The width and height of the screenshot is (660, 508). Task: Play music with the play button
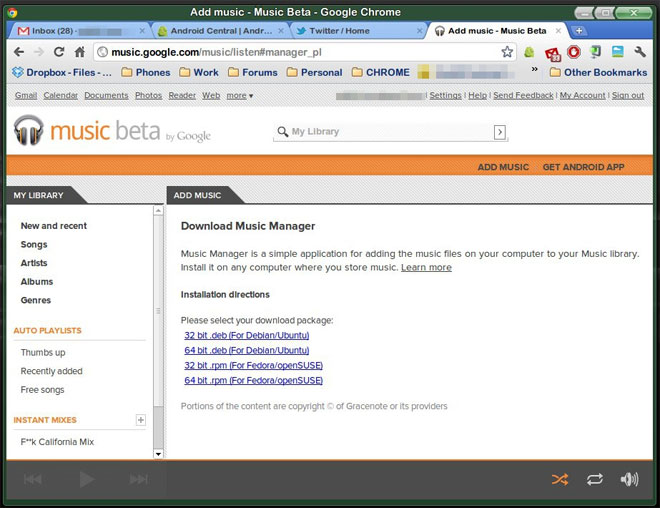coord(86,479)
